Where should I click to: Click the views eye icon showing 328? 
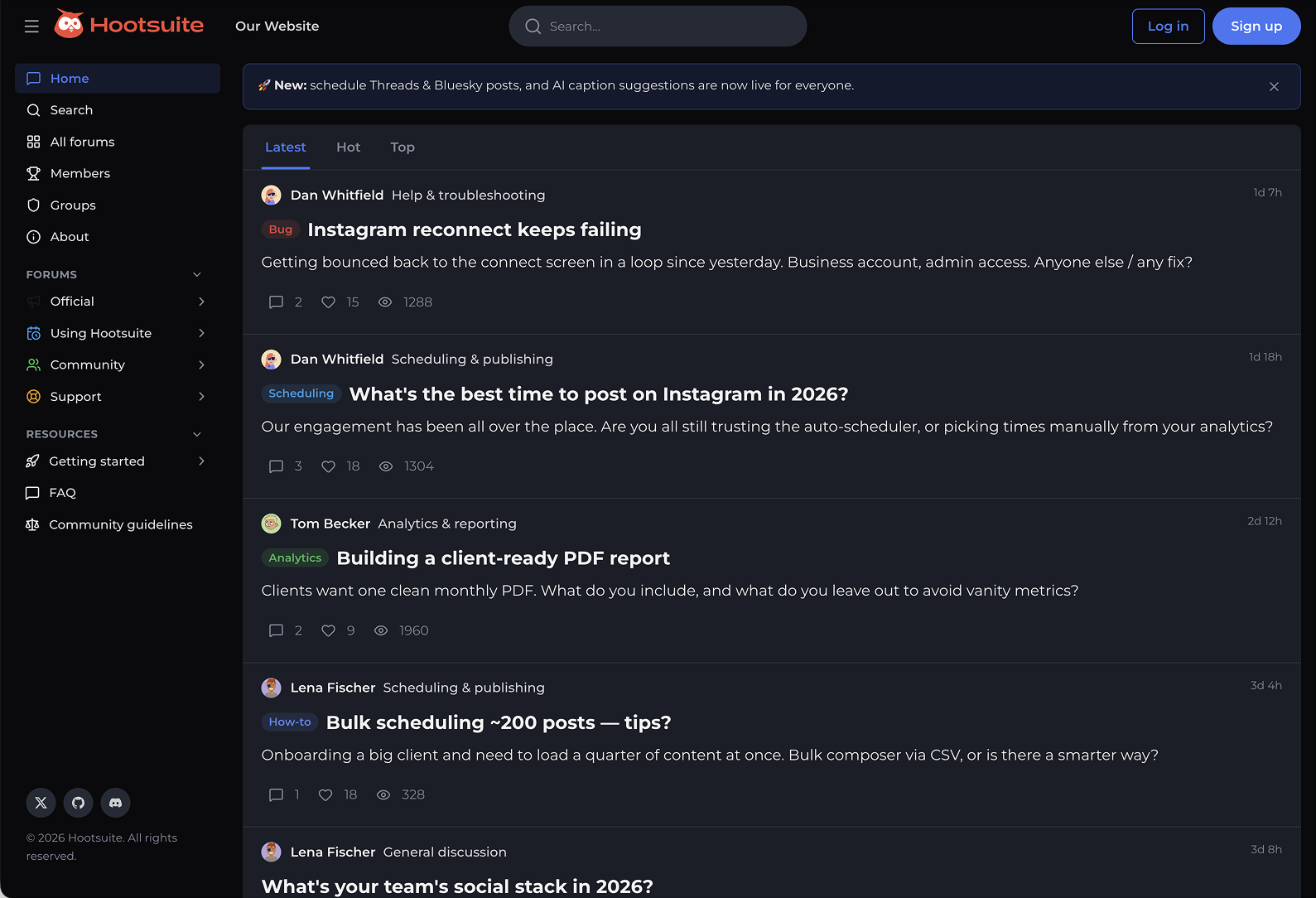383,795
